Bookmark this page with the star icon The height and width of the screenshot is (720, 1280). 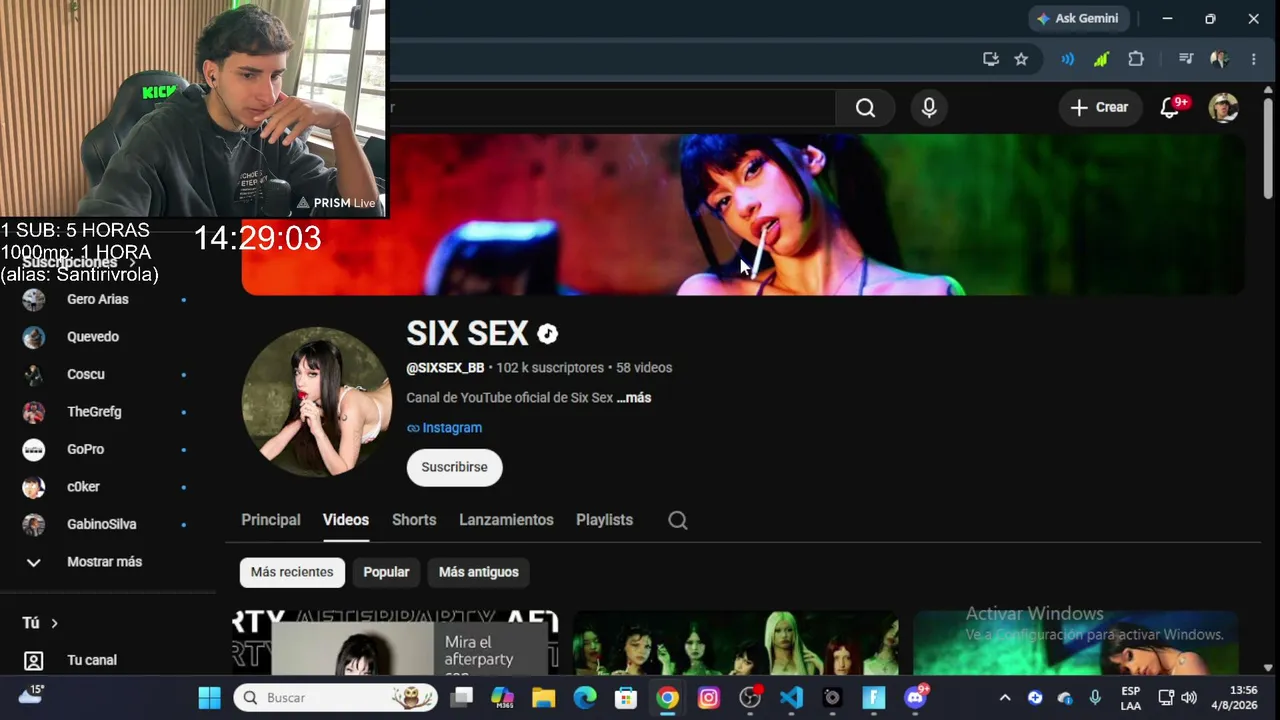[1021, 59]
